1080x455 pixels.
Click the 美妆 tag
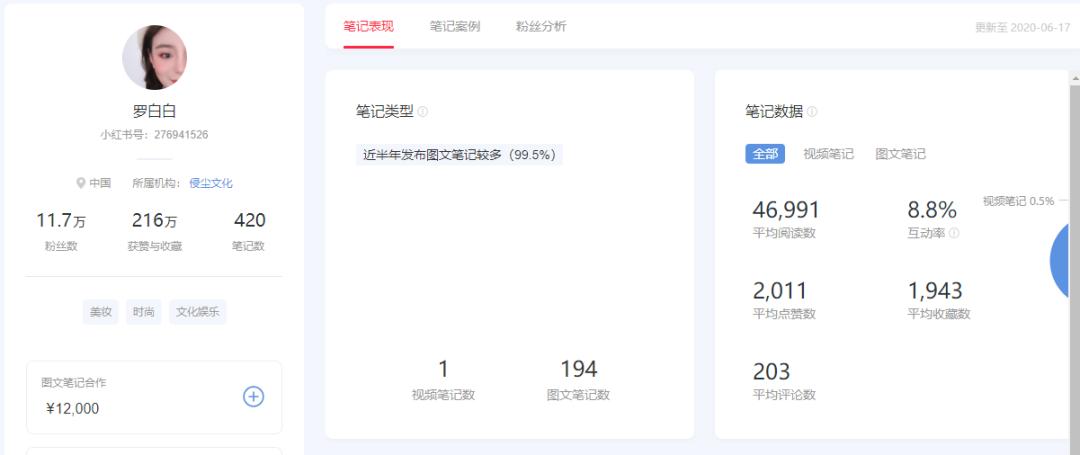pyautogui.click(x=101, y=312)
